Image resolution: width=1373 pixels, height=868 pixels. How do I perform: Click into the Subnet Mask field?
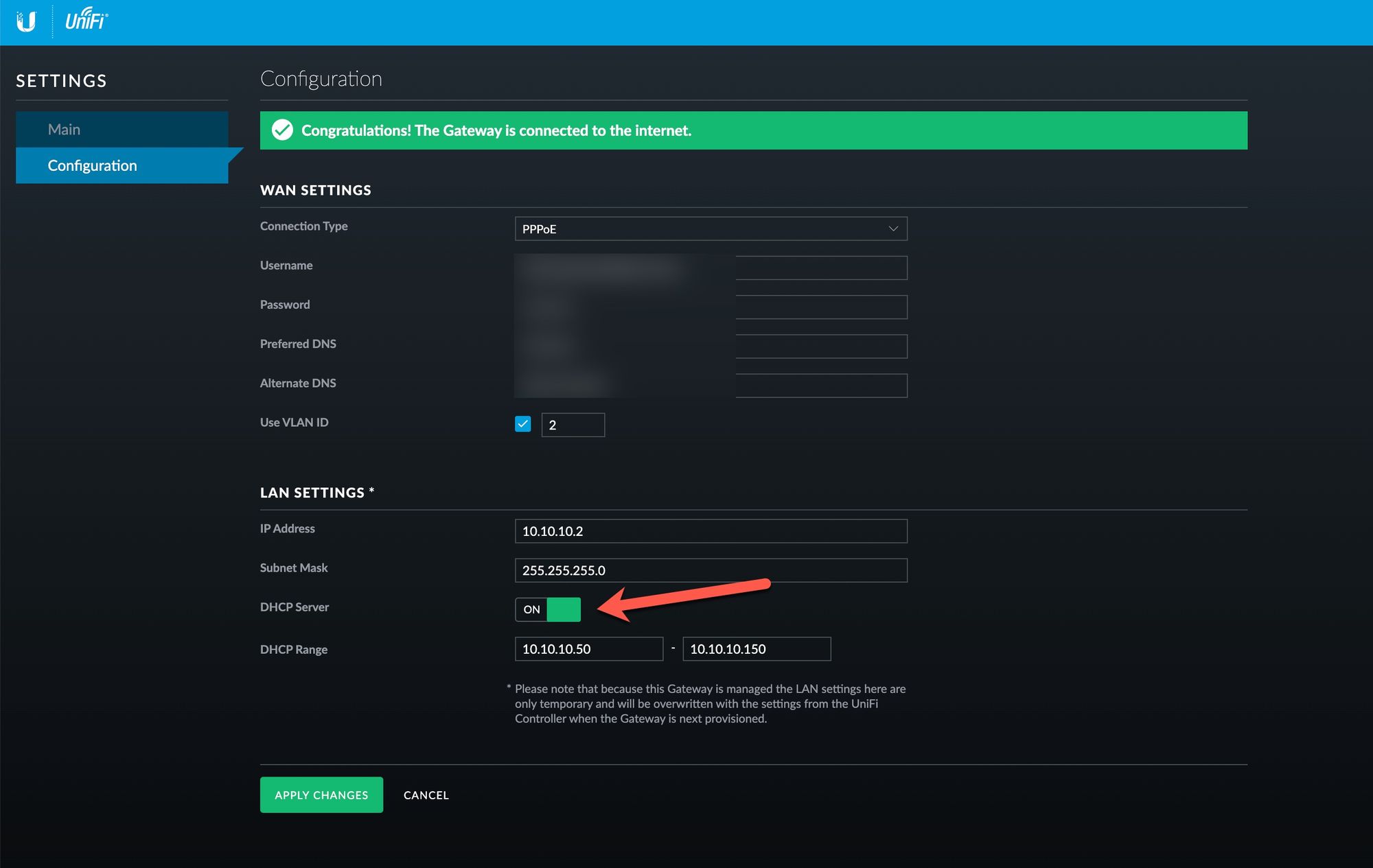coord(710,570)
